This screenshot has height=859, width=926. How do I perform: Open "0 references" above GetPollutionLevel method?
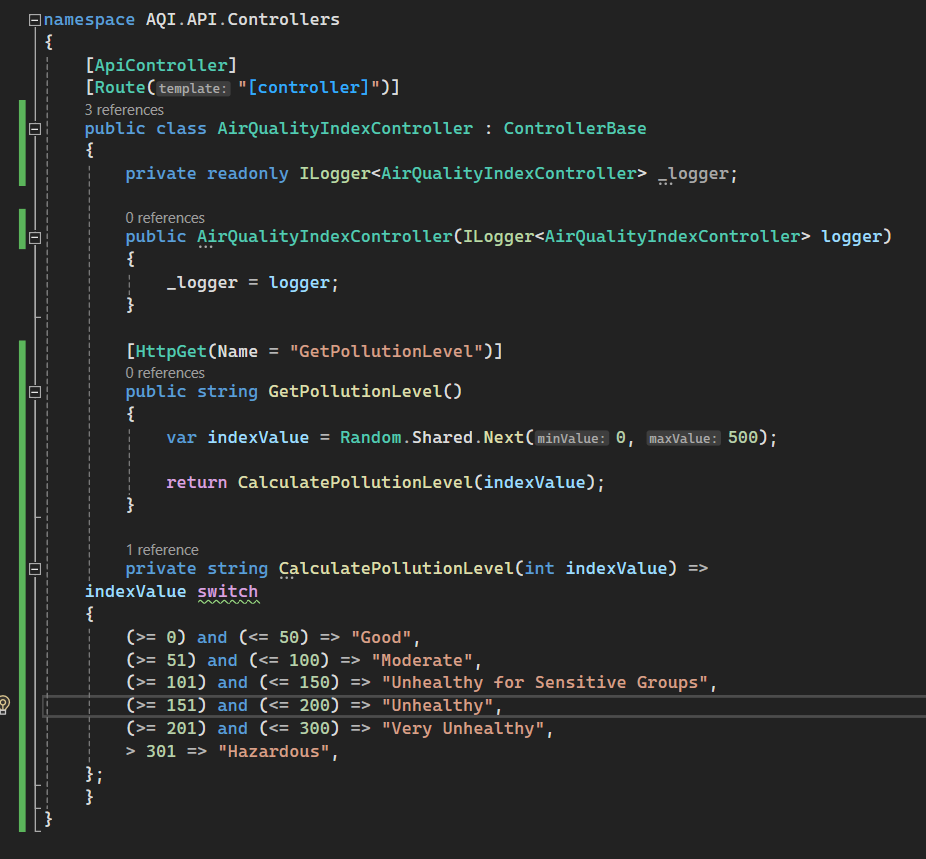[165, 373]
